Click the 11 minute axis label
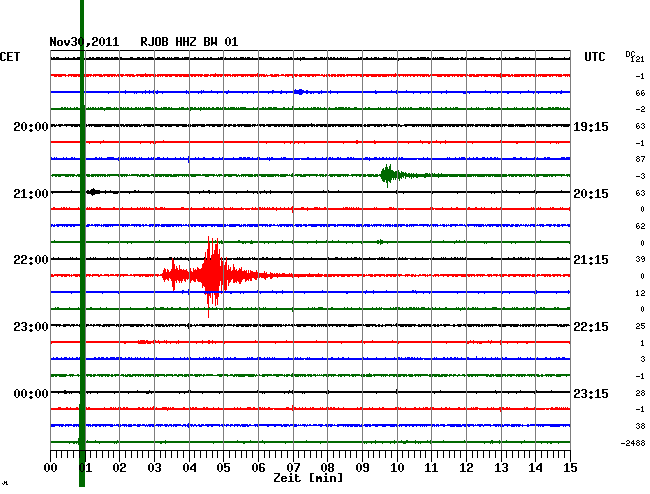Viewport: 650px width, 494px height. coord(432,468)
